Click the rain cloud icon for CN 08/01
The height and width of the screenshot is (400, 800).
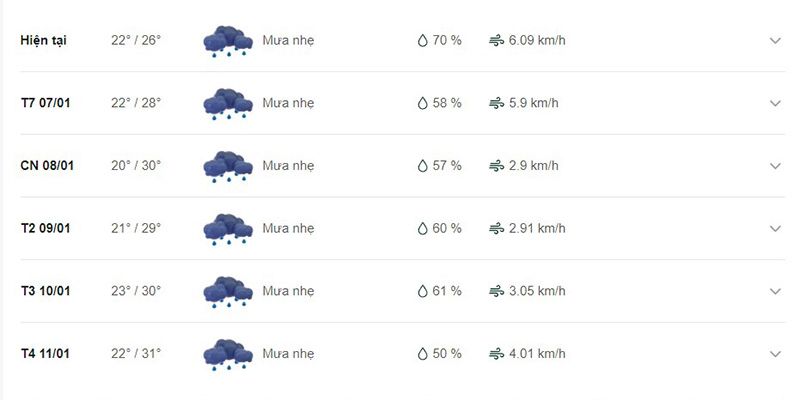pos(228,166)
